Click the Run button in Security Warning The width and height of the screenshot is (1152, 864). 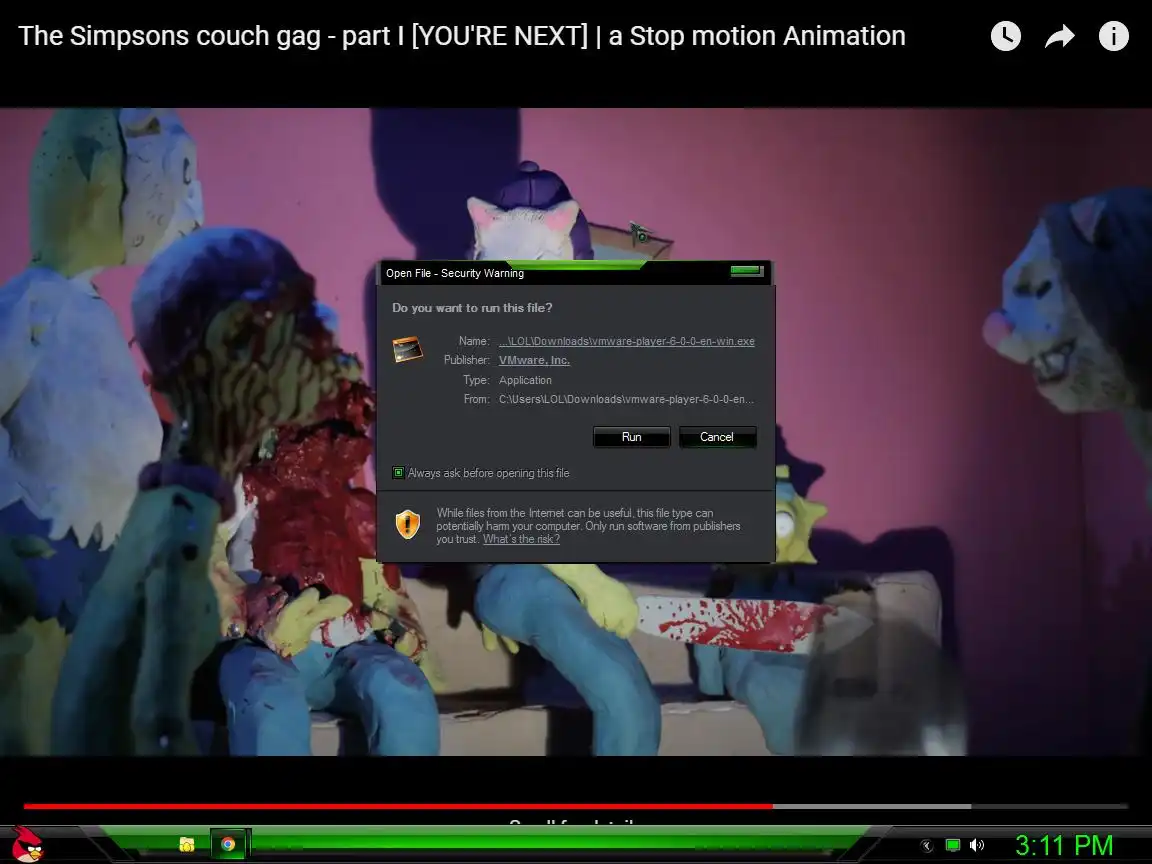tap(631, 436)
